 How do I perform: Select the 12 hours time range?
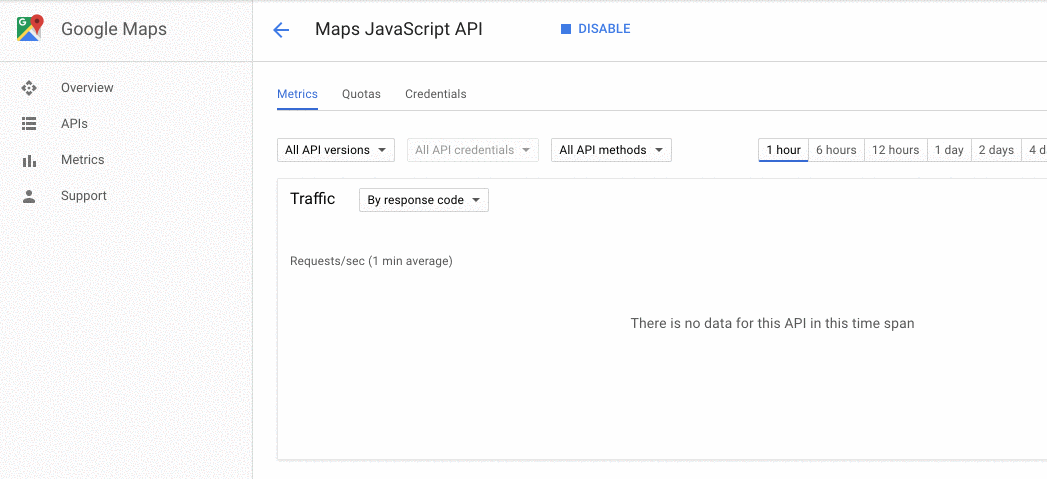pos(895,150)
